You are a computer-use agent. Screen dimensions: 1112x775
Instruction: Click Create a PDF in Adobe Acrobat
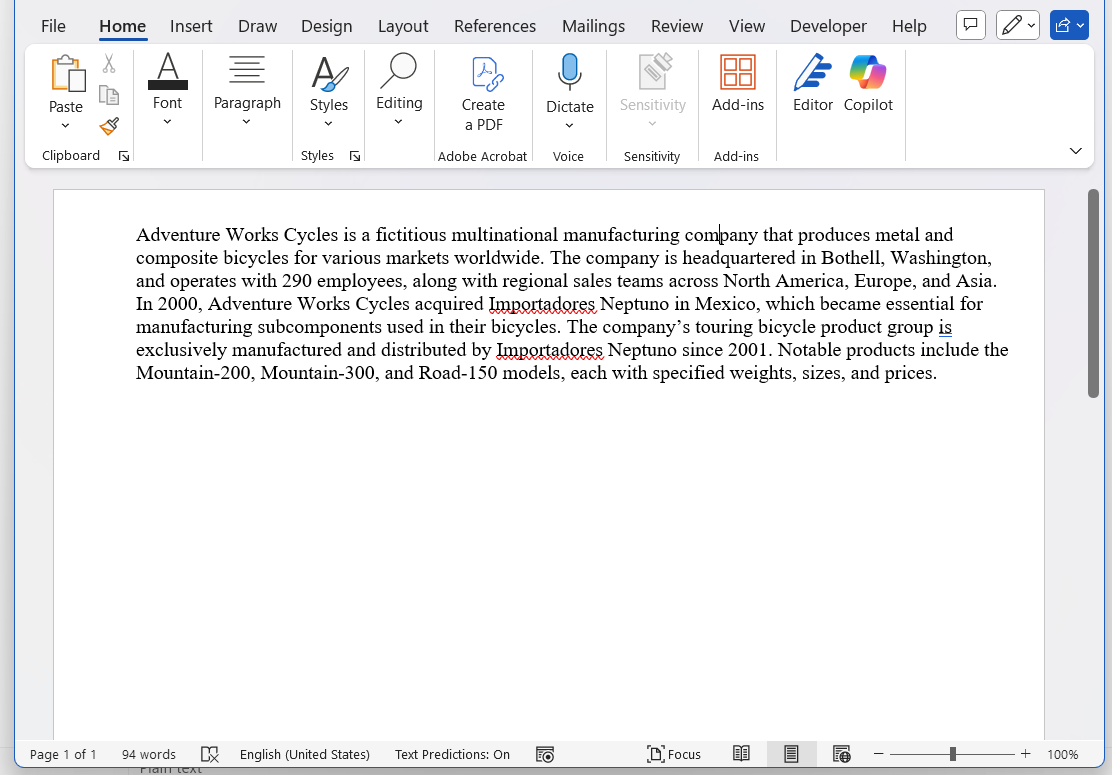click(483, 94)
